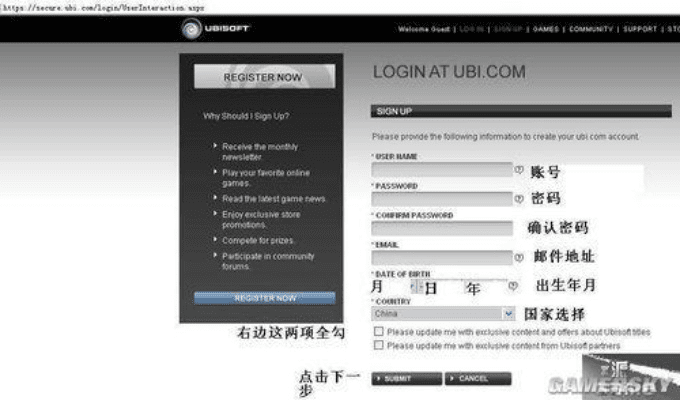Viewport: 680px width, 400px height.
Task: Tick the Ubisoft partners exclusive content checkbox
Action: (379, 345)
